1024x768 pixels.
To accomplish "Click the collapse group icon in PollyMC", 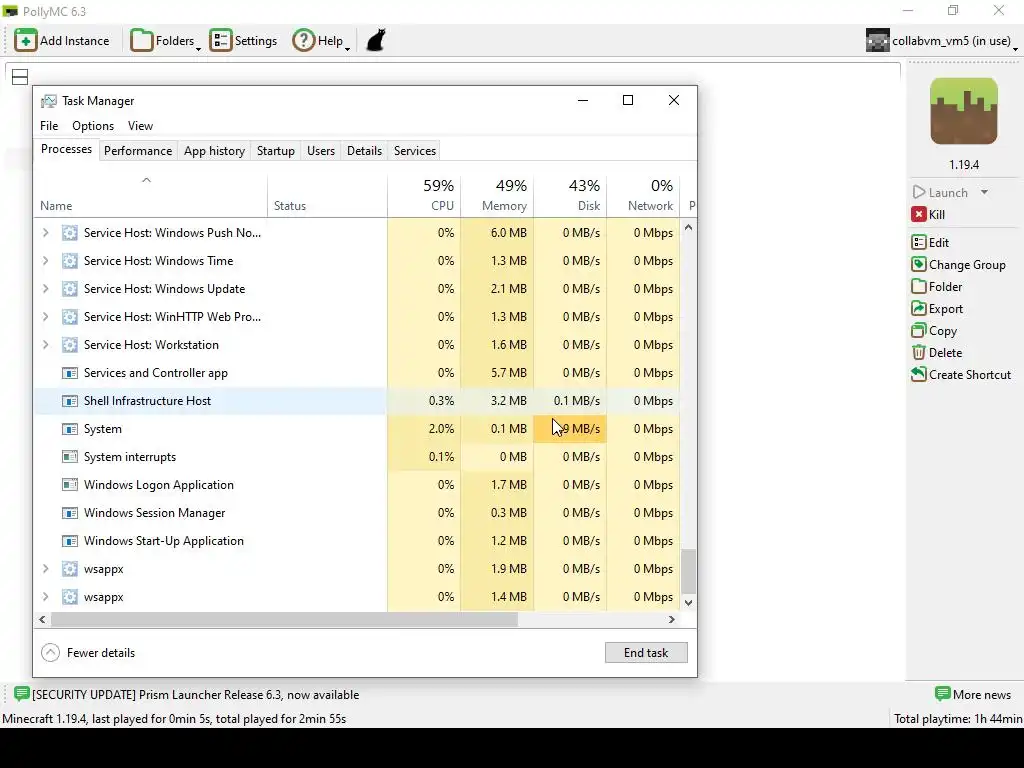I will point(20,77).
